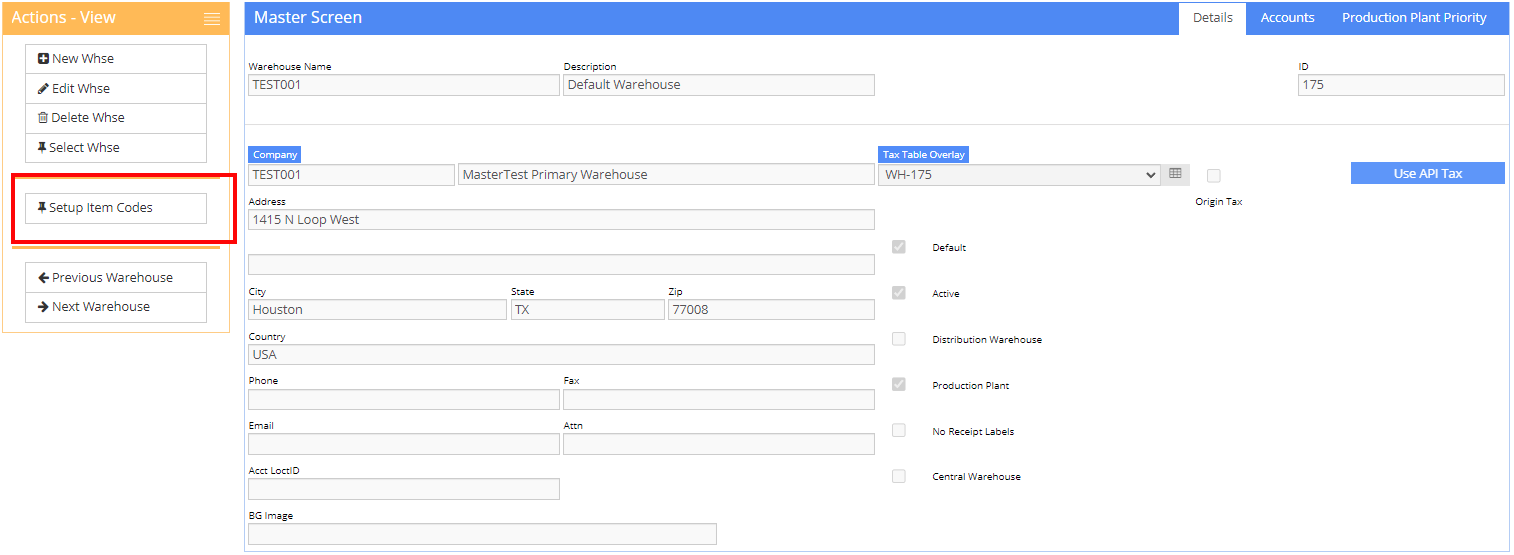Image resolution: width=1514 pixels, height=555 pixels.
Task: Click the Acct LoctID input field
Action: pos(404,489)
